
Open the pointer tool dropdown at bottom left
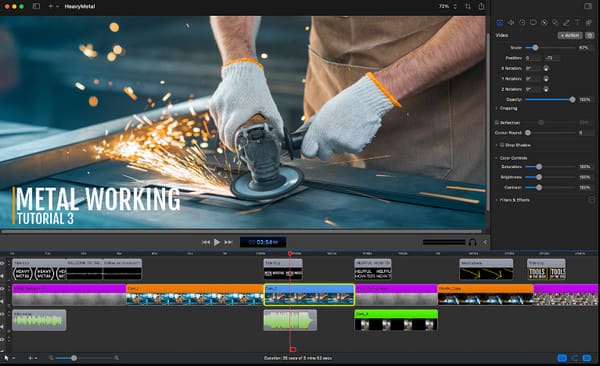tap(9, 358)
